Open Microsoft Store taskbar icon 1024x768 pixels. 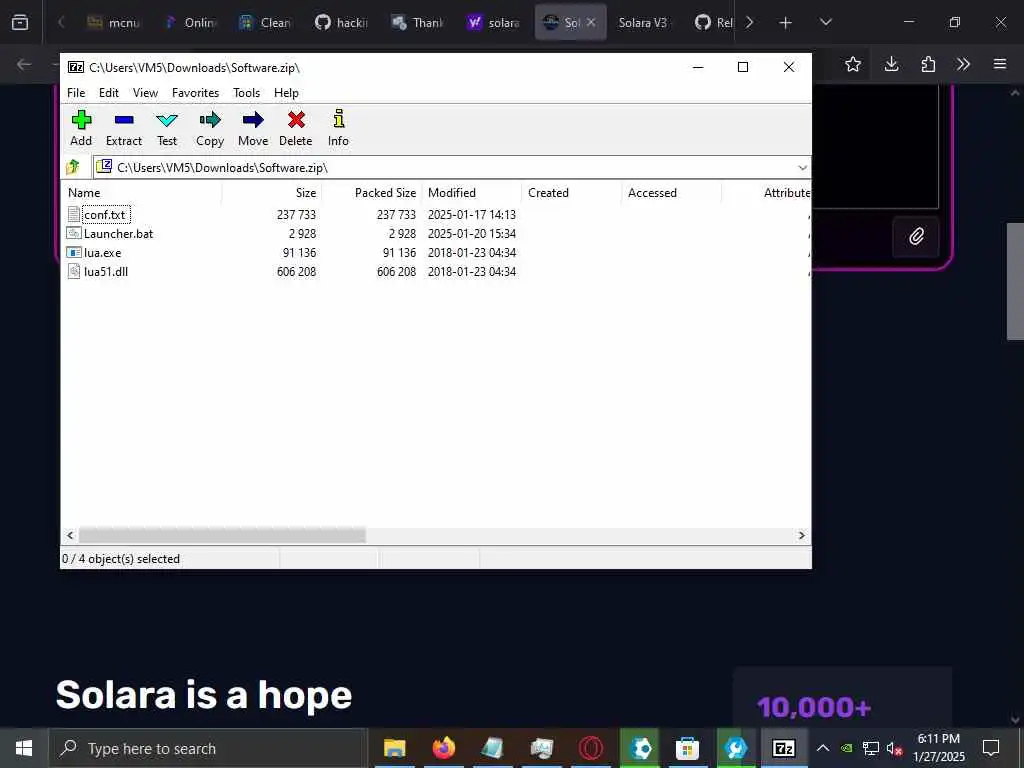pos(687,748)
